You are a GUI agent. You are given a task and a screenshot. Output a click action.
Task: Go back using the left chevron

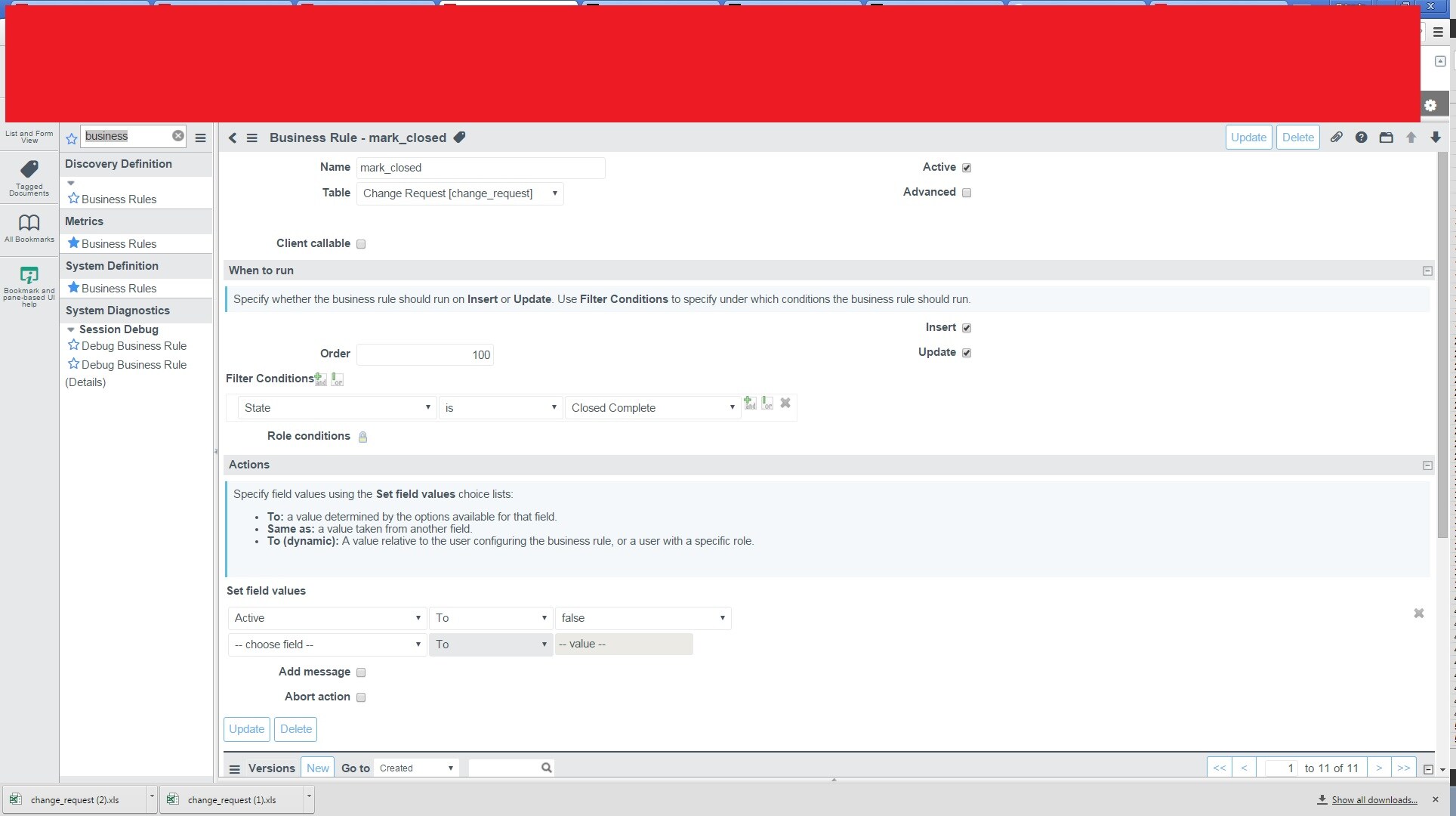point(233,138)
